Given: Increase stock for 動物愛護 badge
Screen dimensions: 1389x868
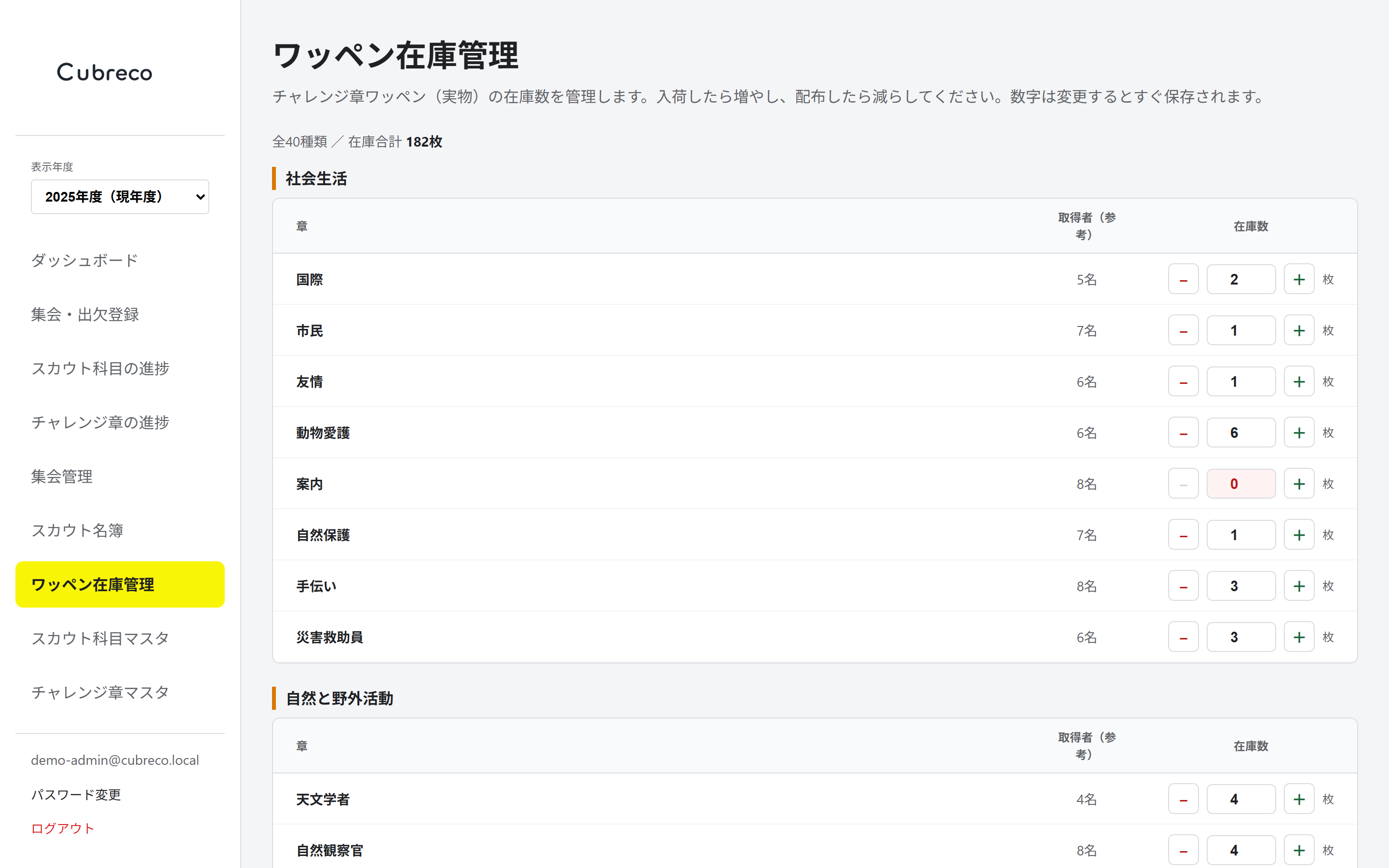Looking at the screenshot, I should (x=1299, y=432).
